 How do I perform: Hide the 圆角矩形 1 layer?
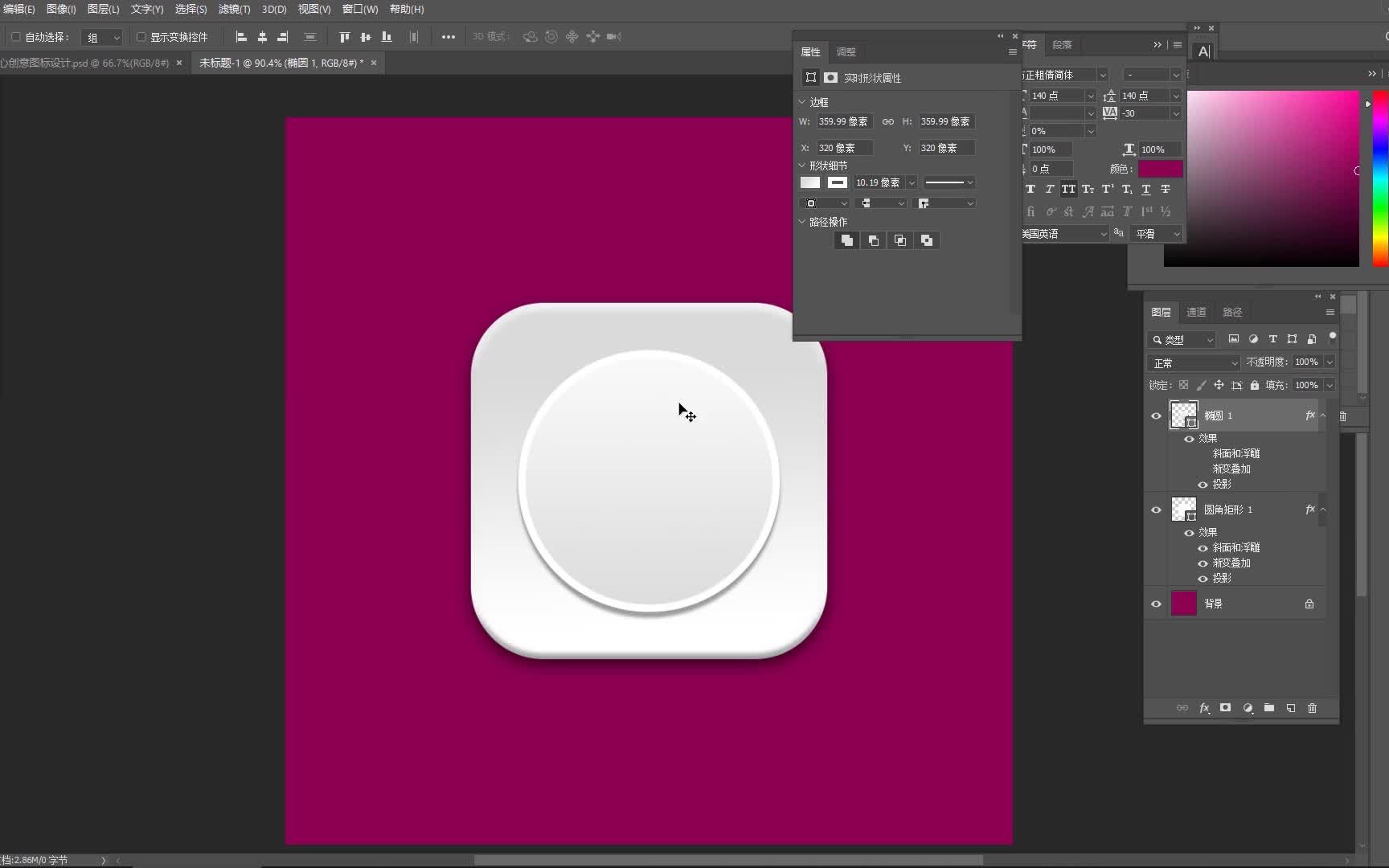(1156, 510)
